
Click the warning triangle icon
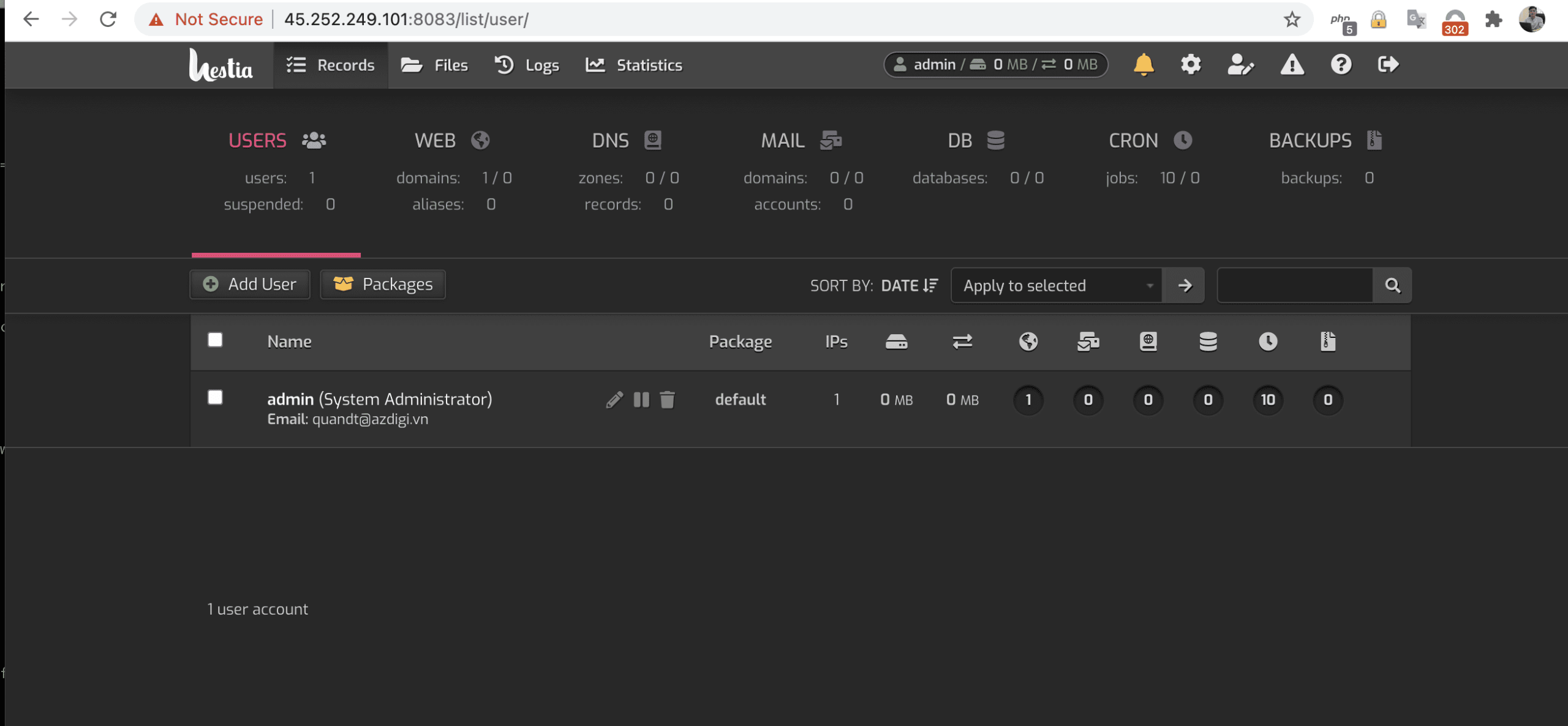click(1292, 64)
